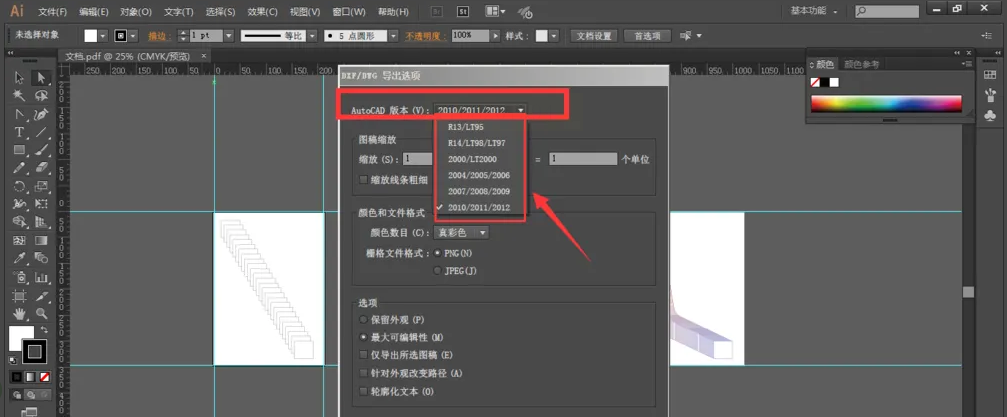Select the Type tool
Screen dimensions: 1007x417
pyautogui.click(x=20, y=132)
